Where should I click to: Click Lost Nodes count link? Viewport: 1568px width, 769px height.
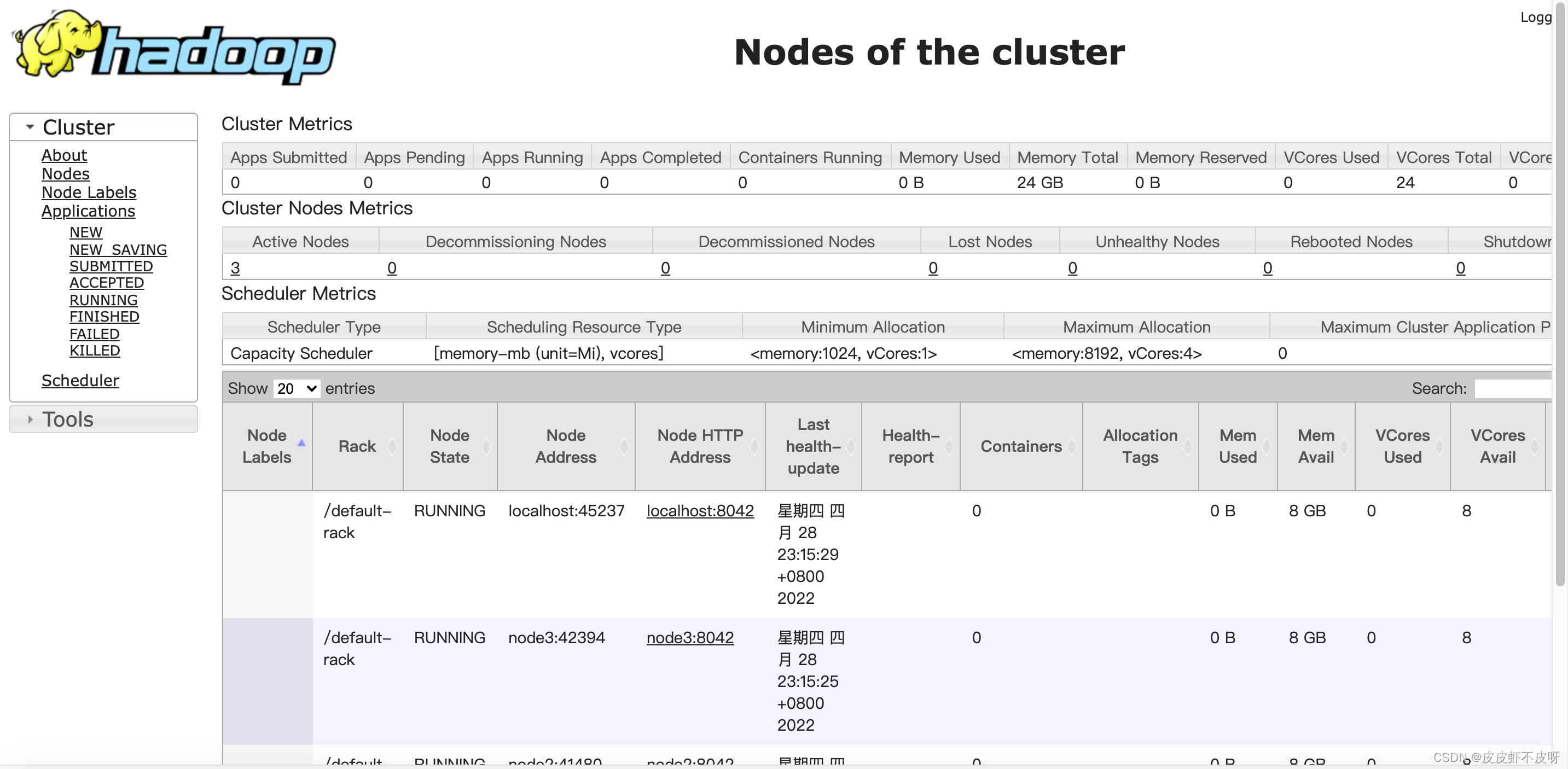pos(933,267)
